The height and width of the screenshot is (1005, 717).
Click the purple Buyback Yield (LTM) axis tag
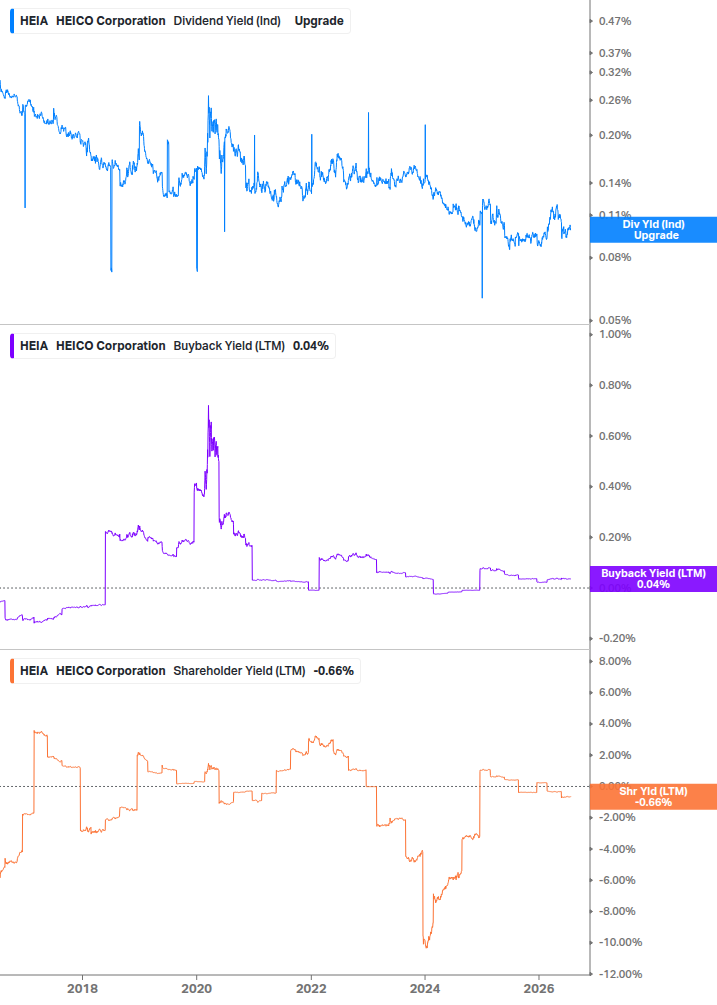click(x=653, y=579)
